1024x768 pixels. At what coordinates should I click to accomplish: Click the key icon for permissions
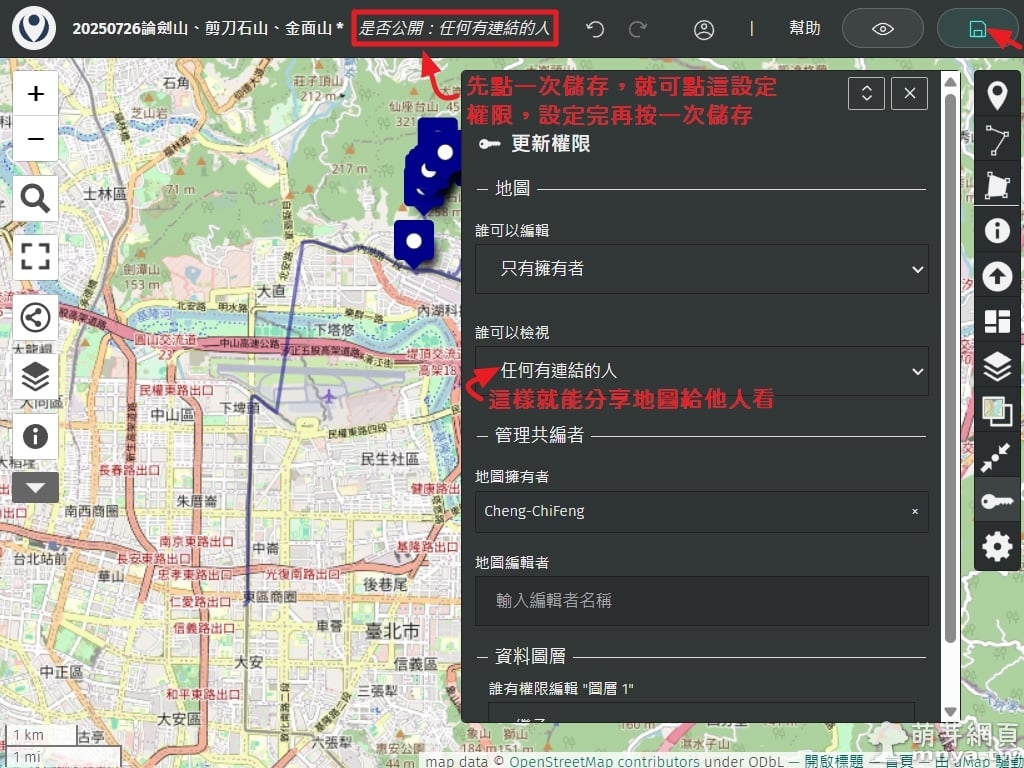(997, 501)
